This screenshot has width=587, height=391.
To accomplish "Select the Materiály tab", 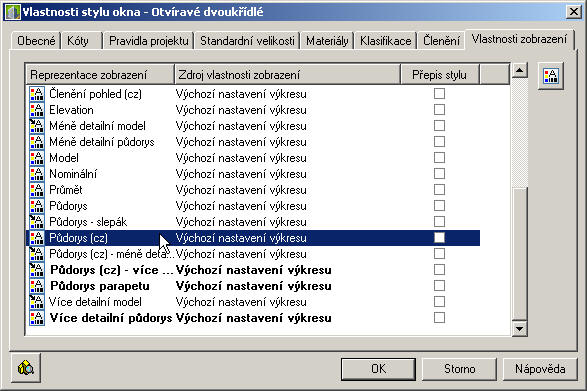I will click(327, 40).
